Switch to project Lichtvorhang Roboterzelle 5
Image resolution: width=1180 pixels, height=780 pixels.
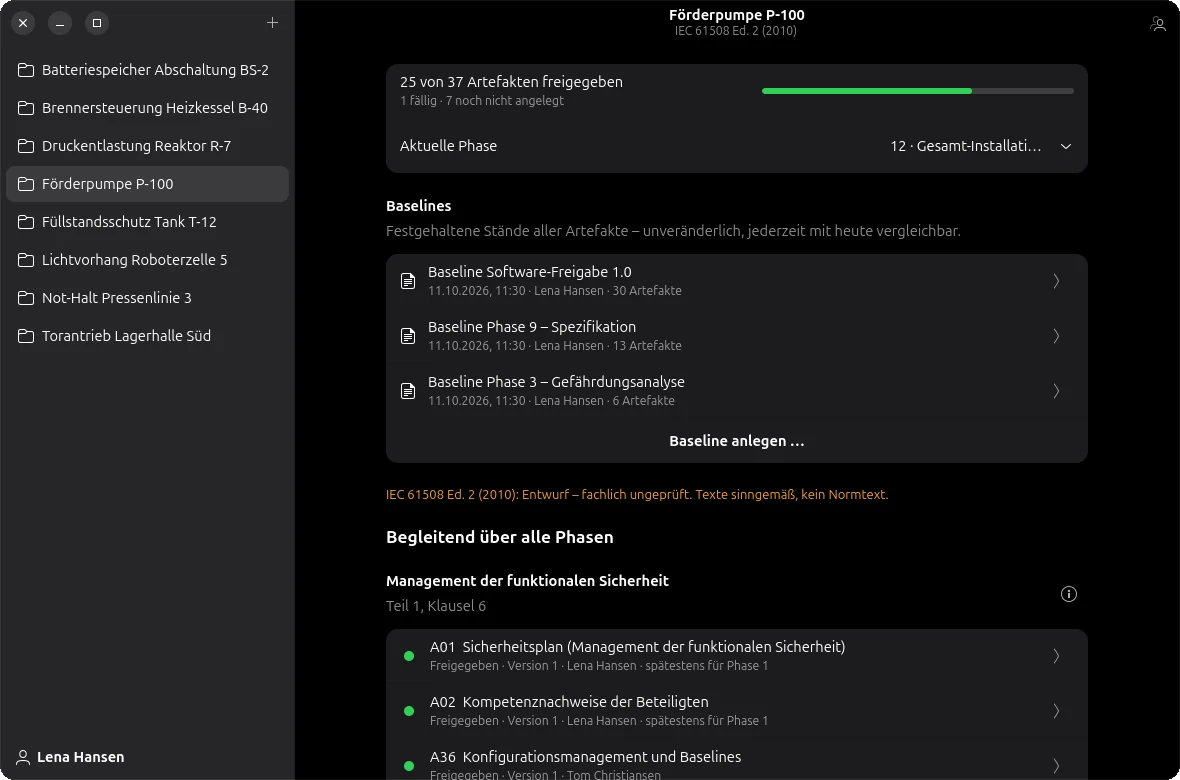(x=148, y=260)
